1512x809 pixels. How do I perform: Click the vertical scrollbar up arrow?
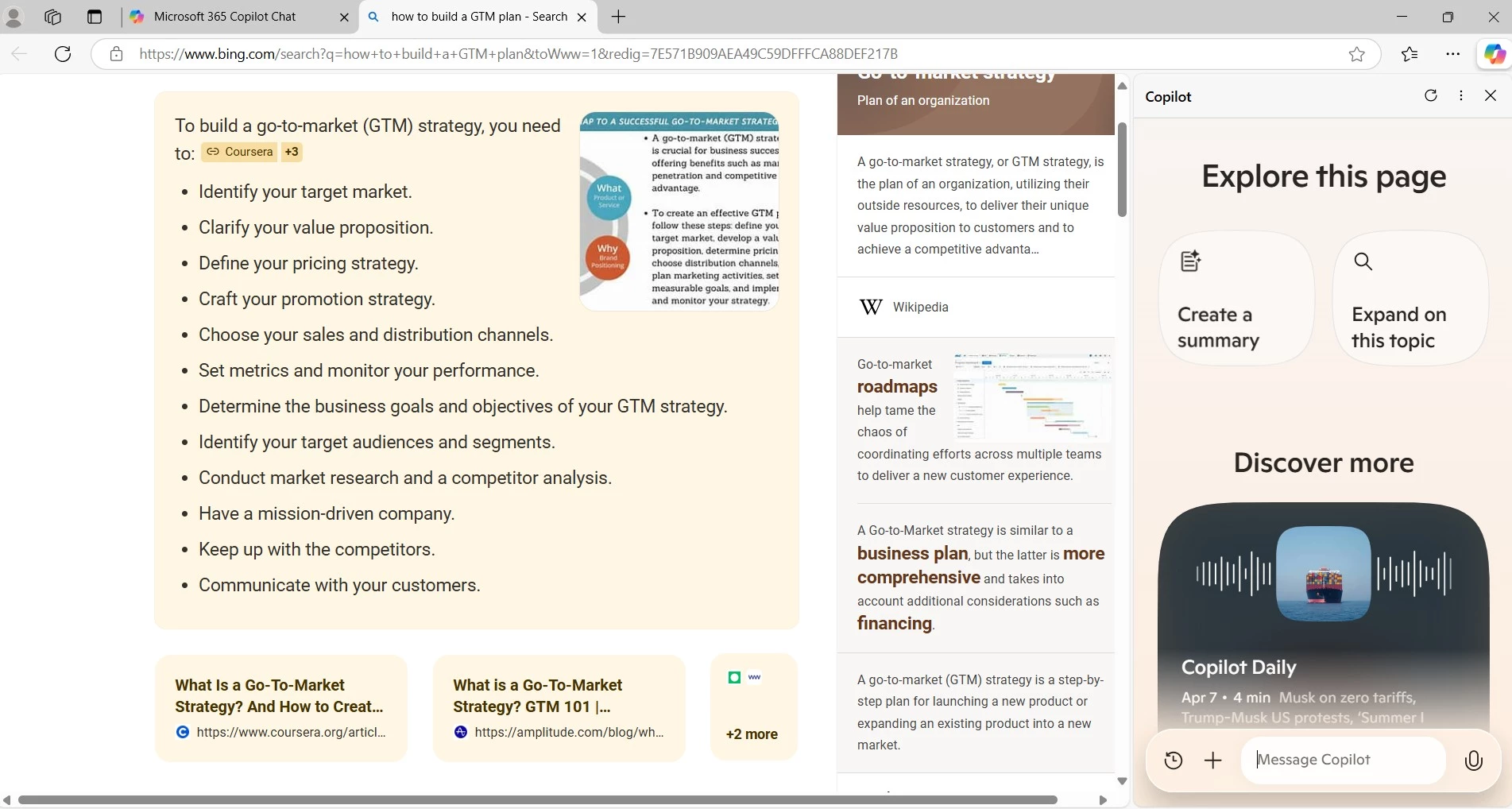click(1122, 86)
